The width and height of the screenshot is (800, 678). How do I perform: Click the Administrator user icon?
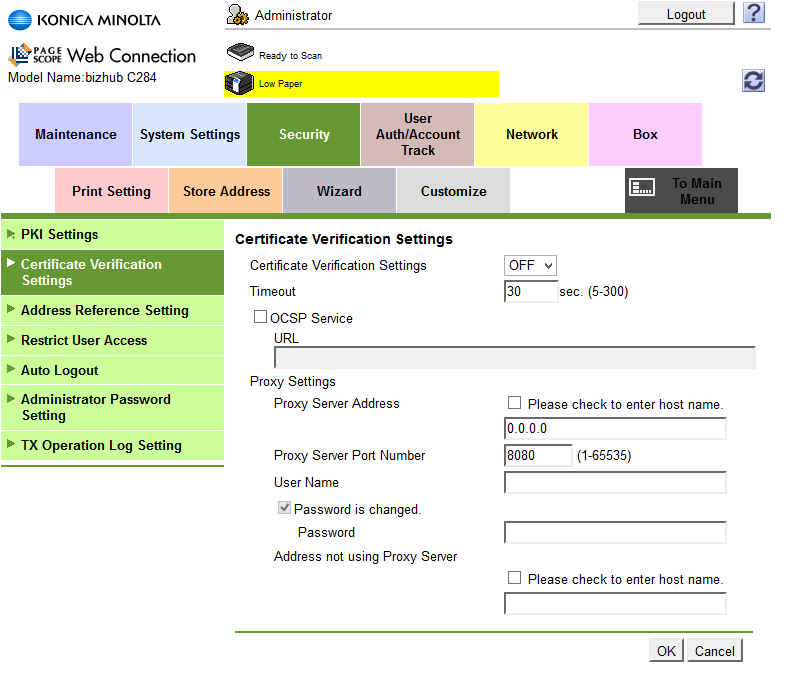click(x=238, y=14)
